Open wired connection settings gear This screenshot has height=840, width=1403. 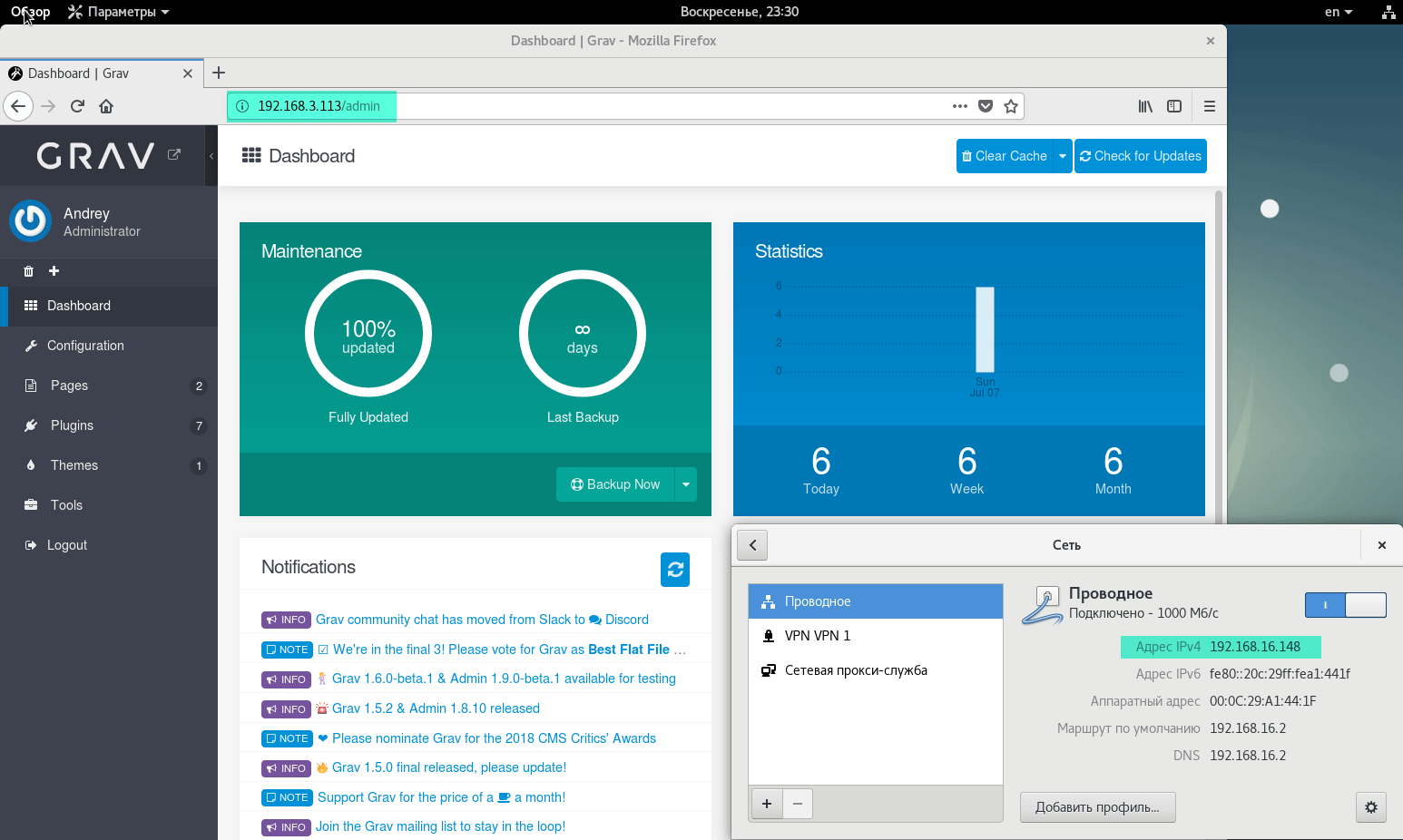point(1370,807)
